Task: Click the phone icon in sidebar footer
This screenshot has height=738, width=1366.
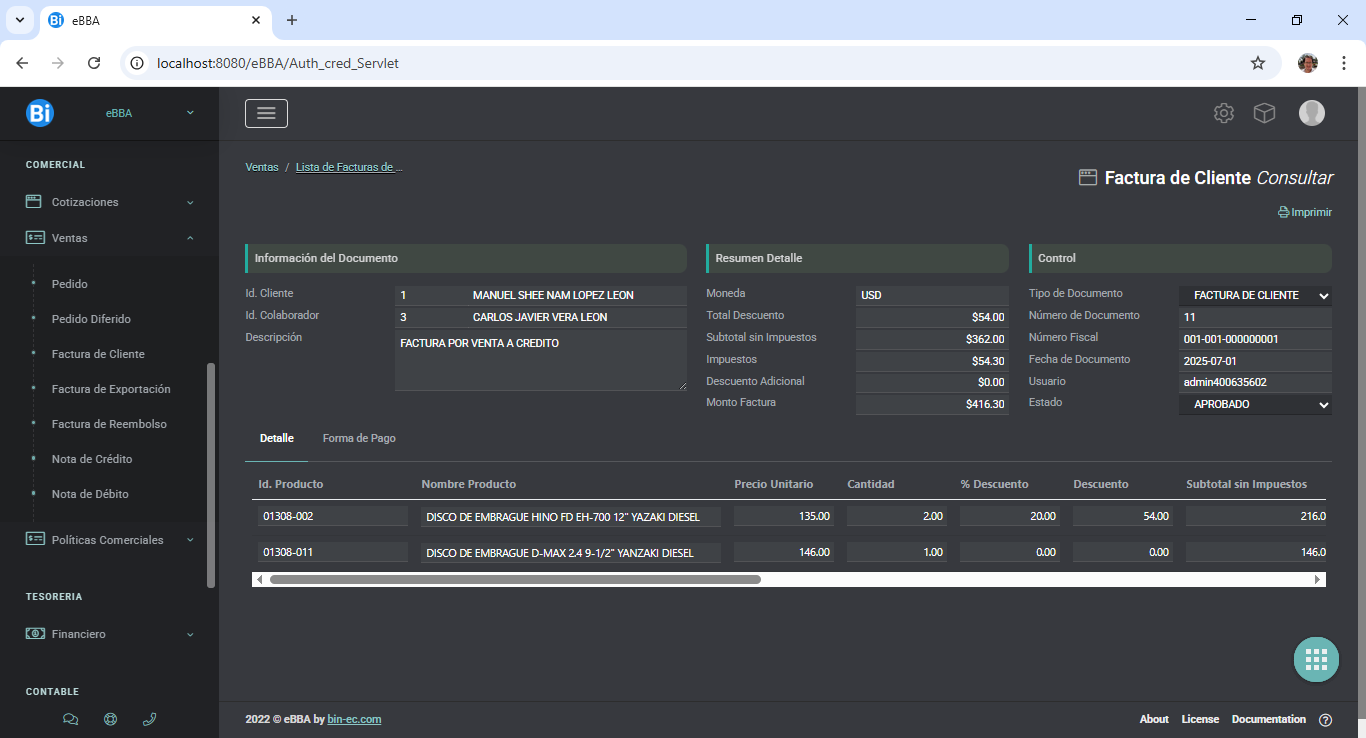Action: [149, 718]
